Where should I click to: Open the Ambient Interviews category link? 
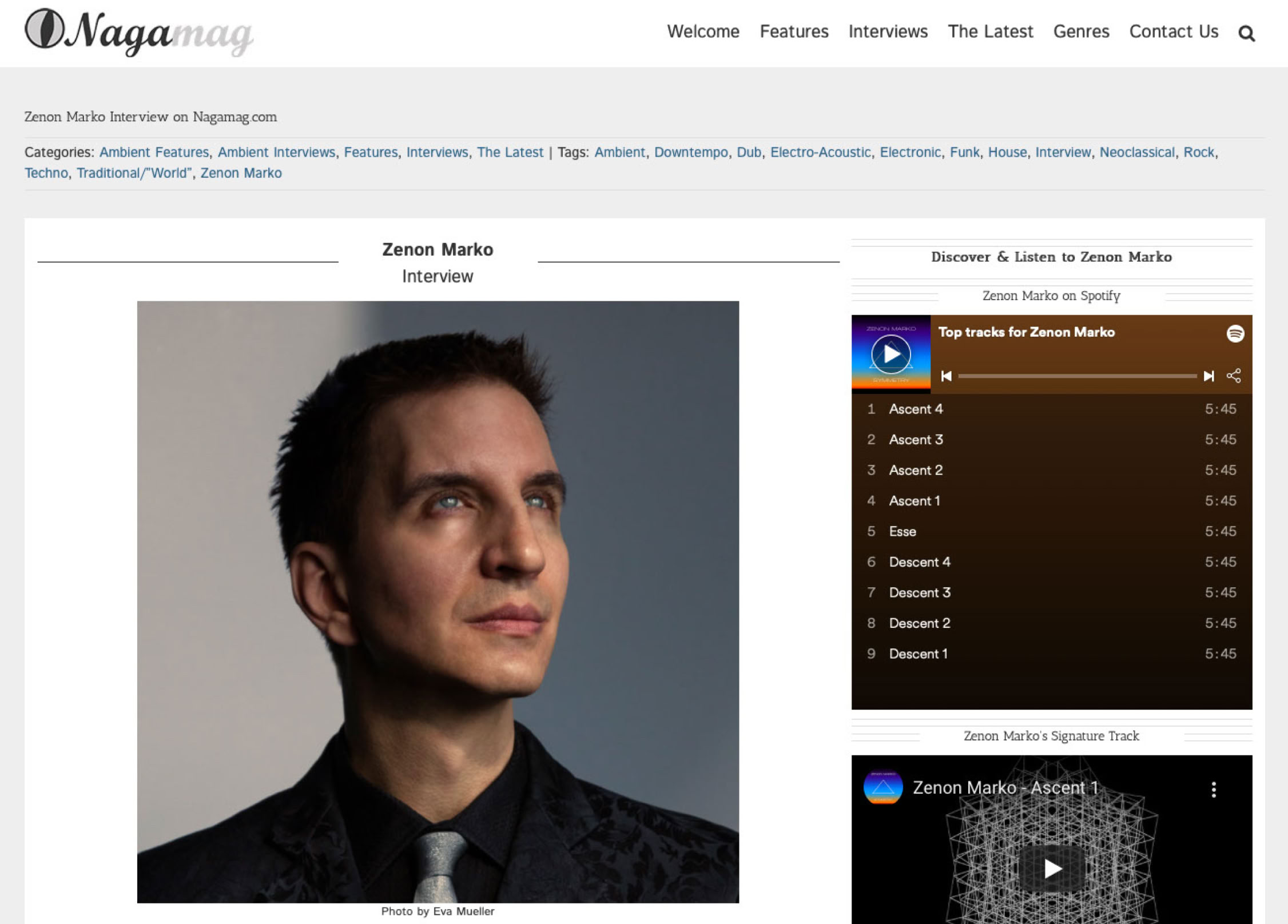click(276, 152)
